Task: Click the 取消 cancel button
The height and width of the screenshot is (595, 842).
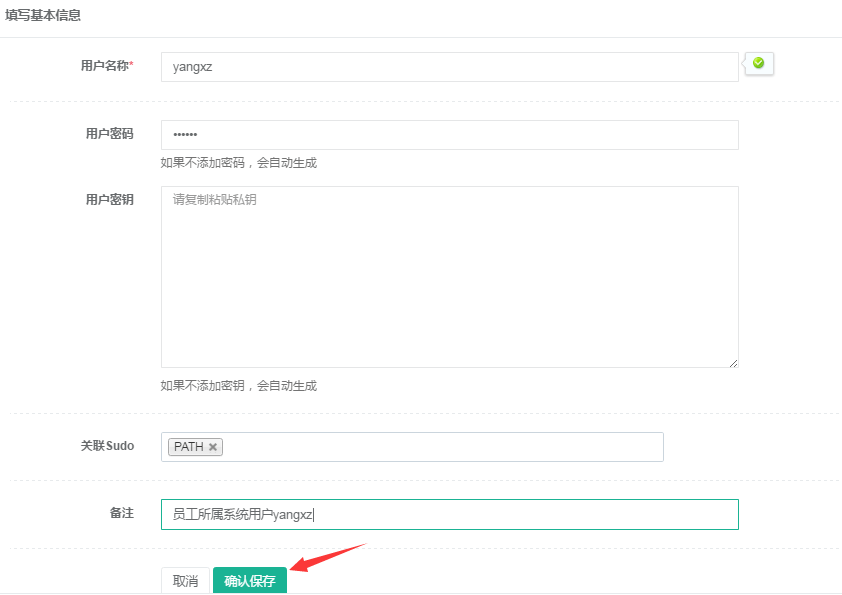Action: (184, 580)
